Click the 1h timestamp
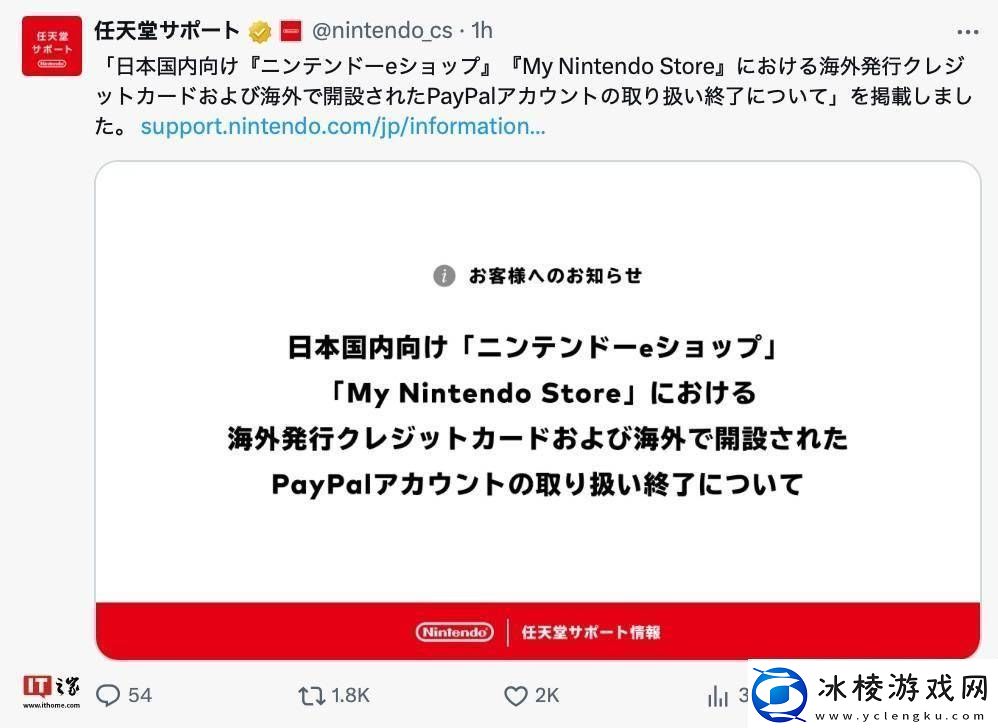This screenshot has width=998, height=728. [480, 30]
